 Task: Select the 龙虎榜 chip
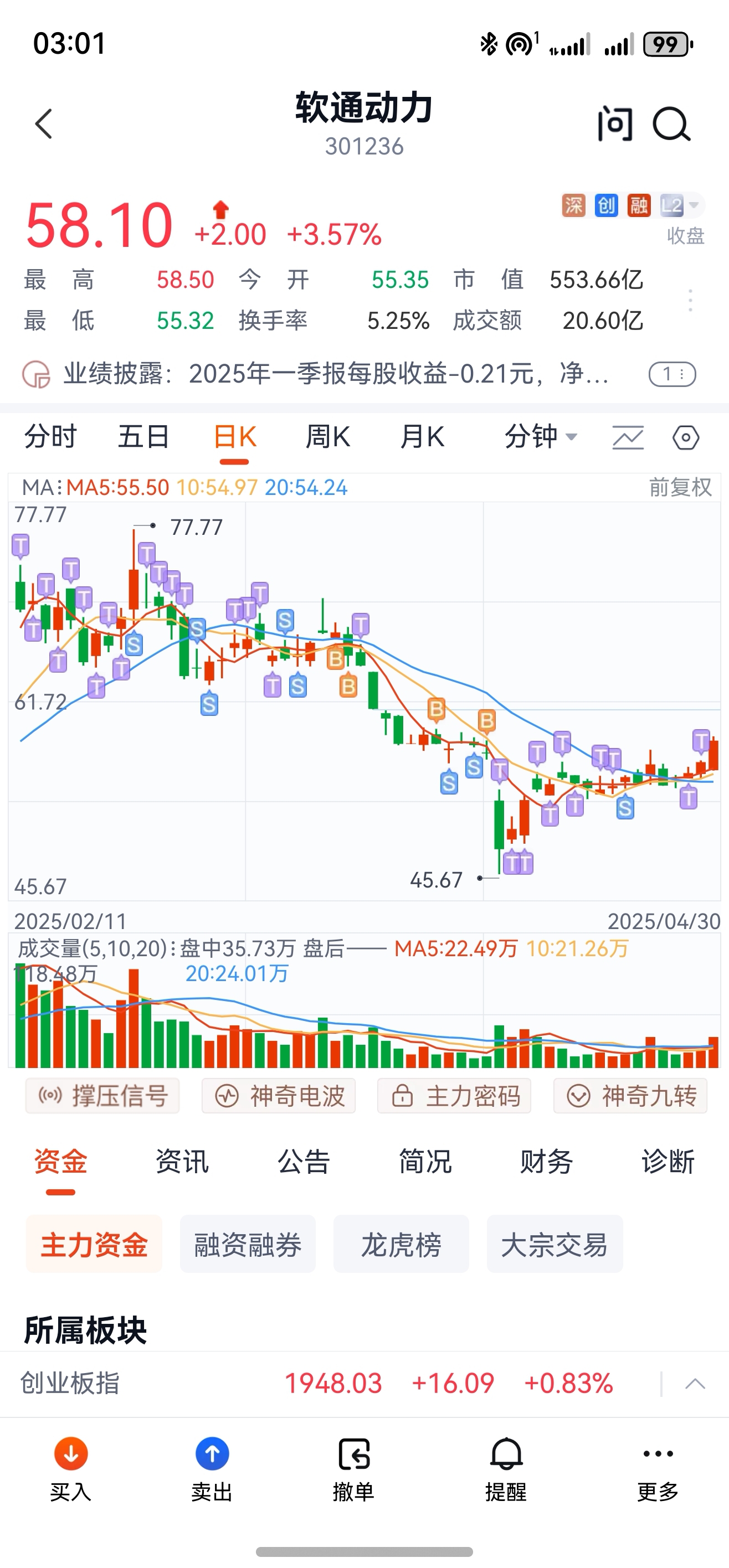coord(401,1245)
